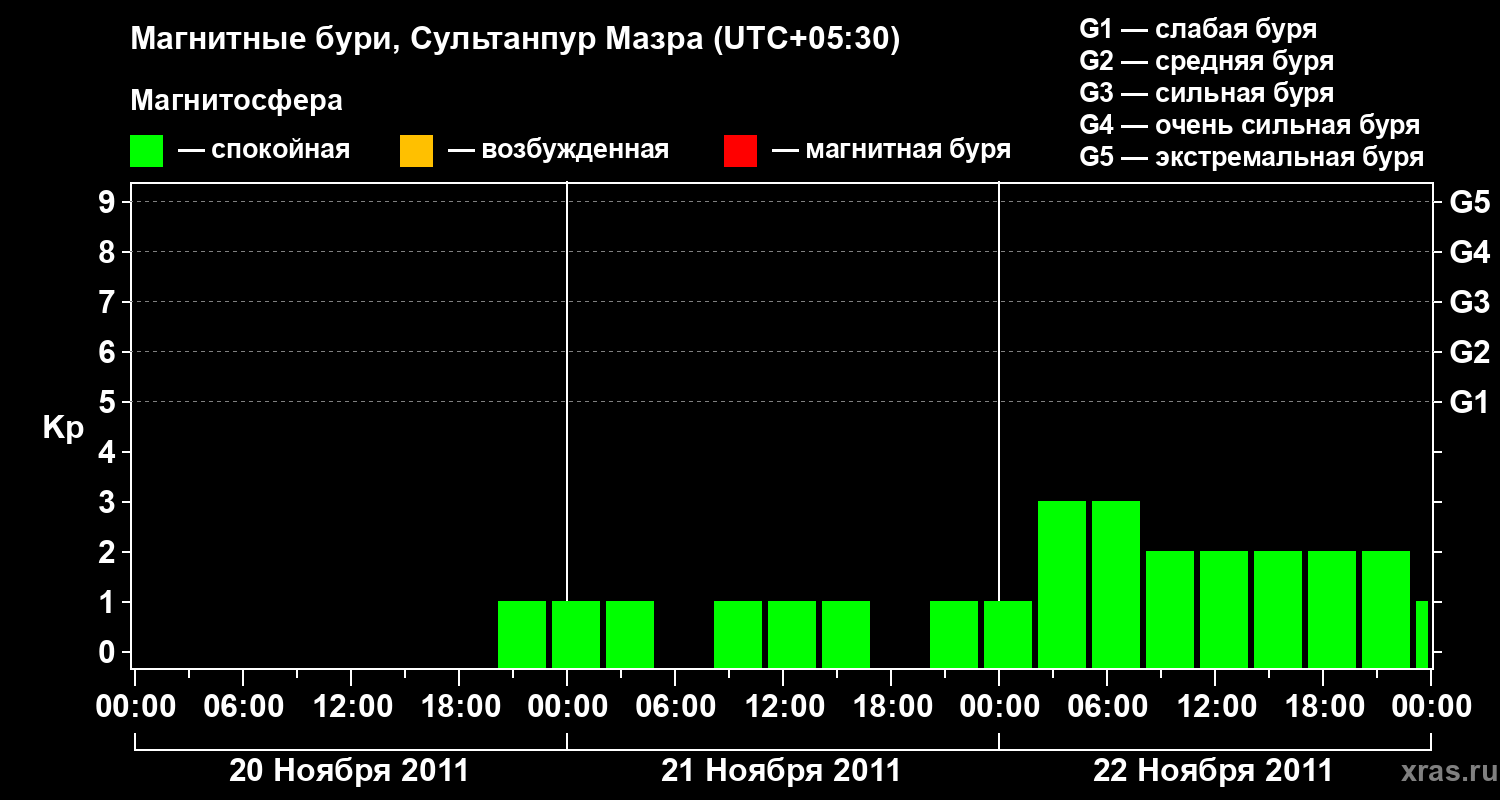Image resolution: width=1500 pixels, height=800 pixels.
Task: Select the '22 Ноября 2011' date label
Action: click(x=1213, y=771)
